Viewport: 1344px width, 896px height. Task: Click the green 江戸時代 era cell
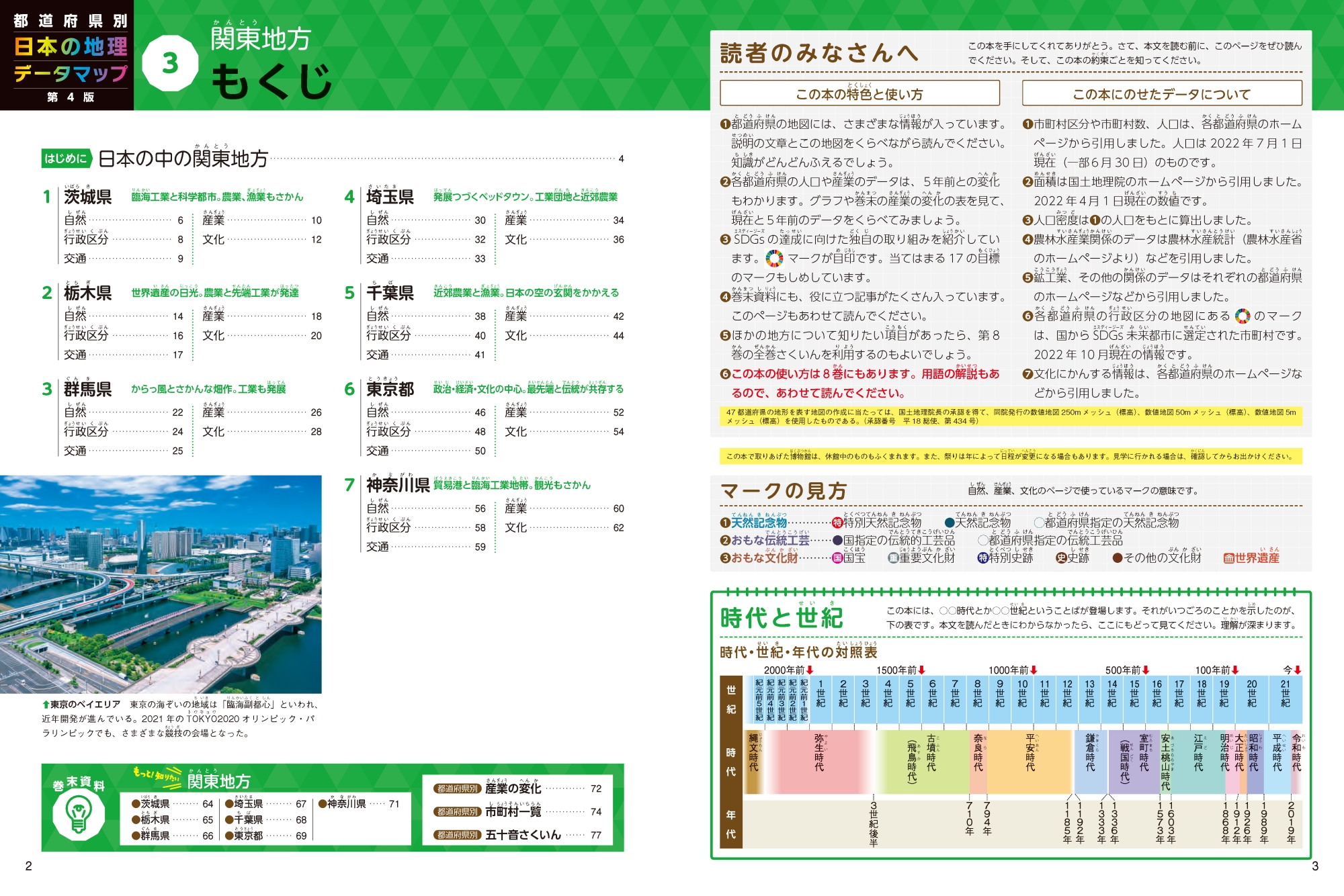[1199, 762]
